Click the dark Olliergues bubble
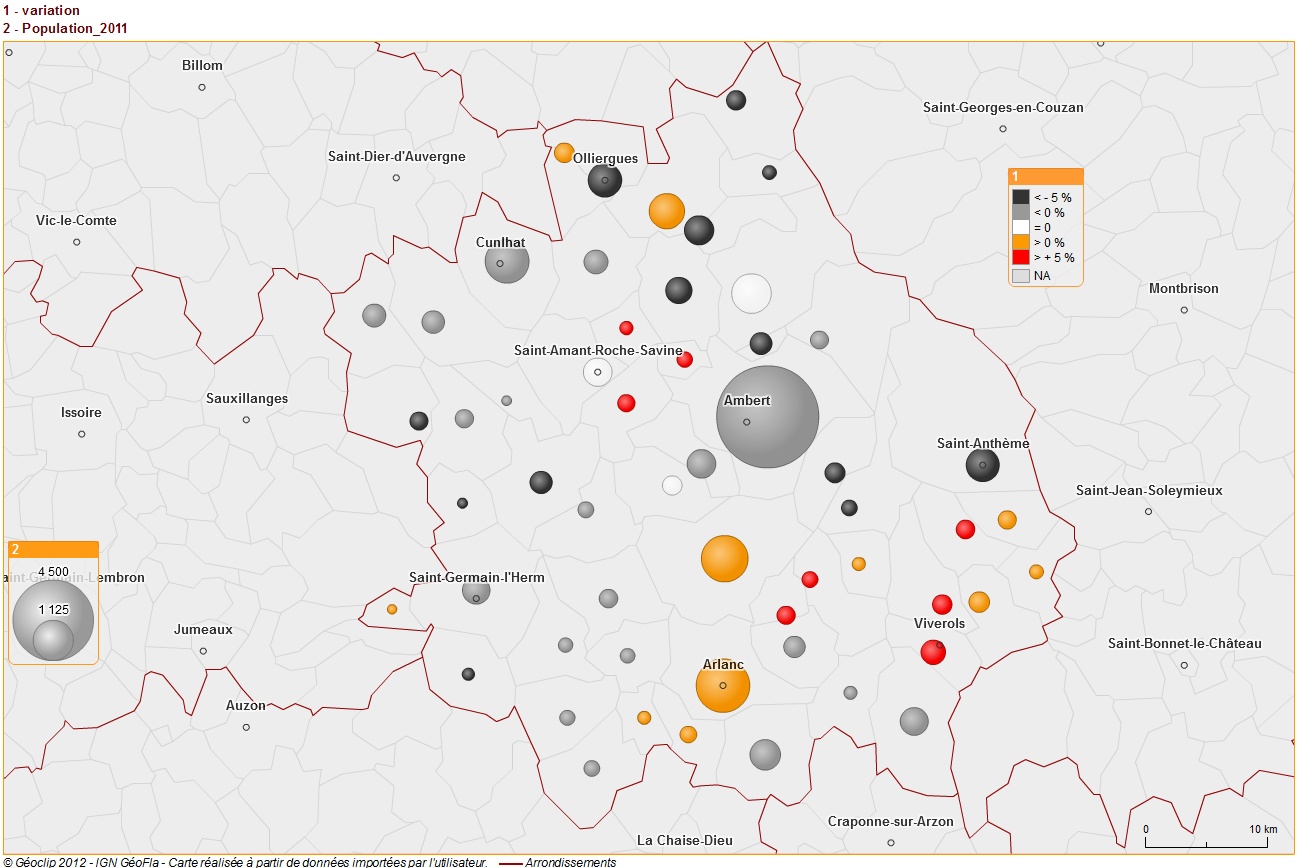 604,181
